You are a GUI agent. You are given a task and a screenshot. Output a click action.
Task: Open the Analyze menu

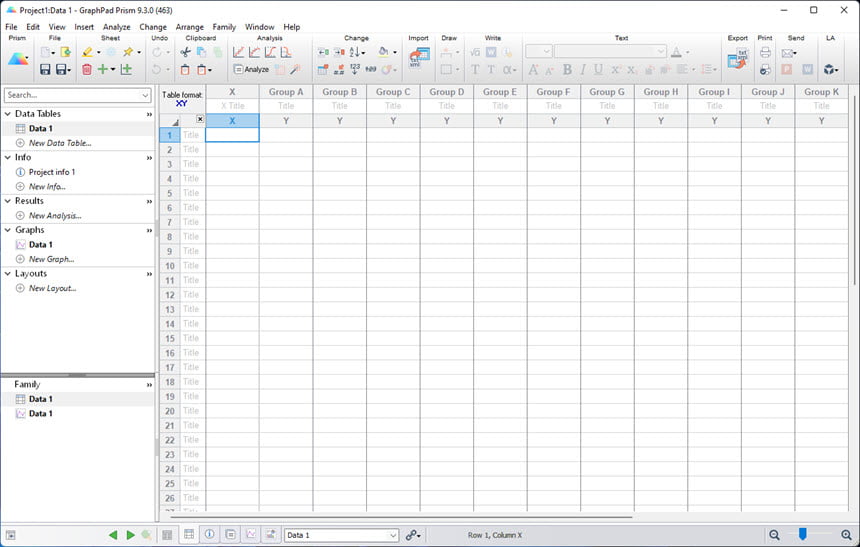117,27
